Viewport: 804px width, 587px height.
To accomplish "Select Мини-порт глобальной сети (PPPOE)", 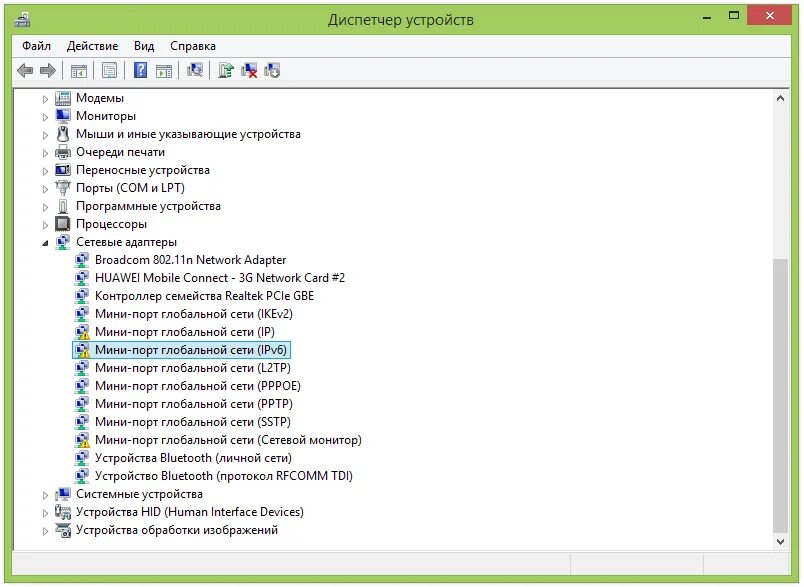I will 197,386.
